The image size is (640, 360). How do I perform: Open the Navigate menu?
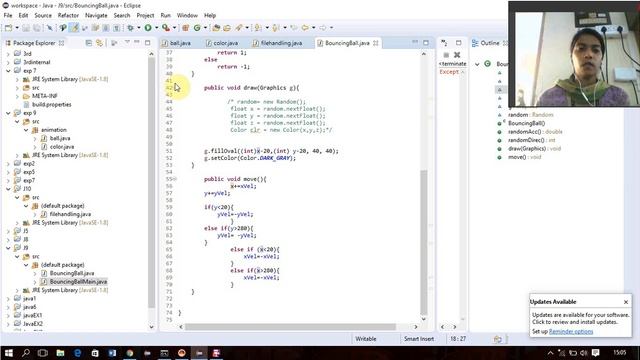coord(96,16)
